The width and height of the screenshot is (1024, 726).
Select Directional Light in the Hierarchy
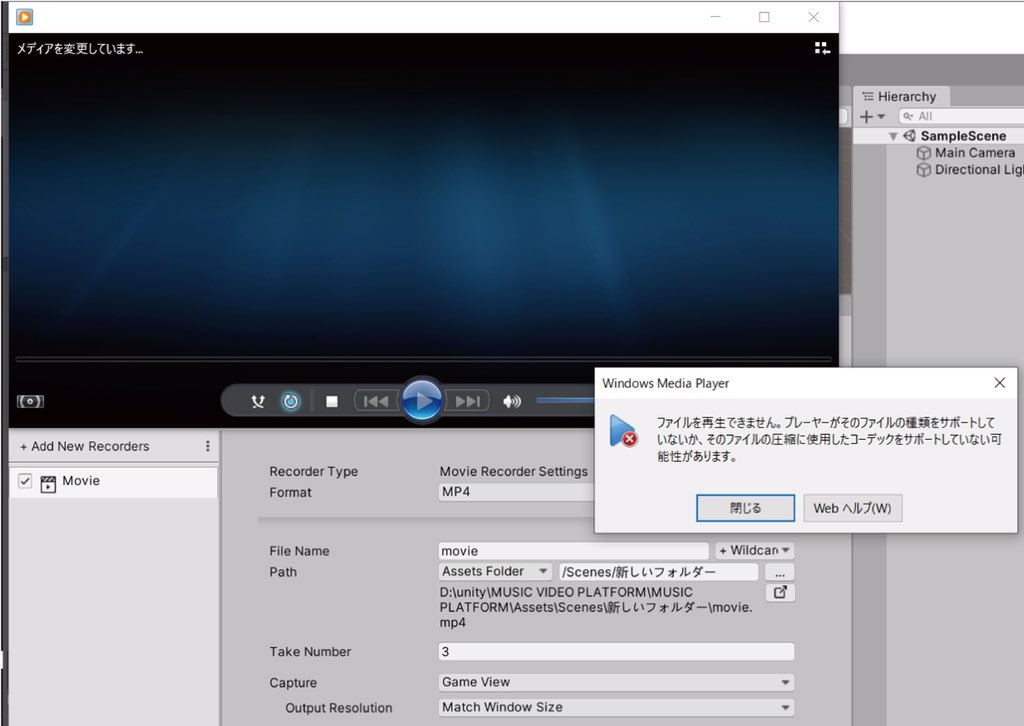[x=979, y=170]
